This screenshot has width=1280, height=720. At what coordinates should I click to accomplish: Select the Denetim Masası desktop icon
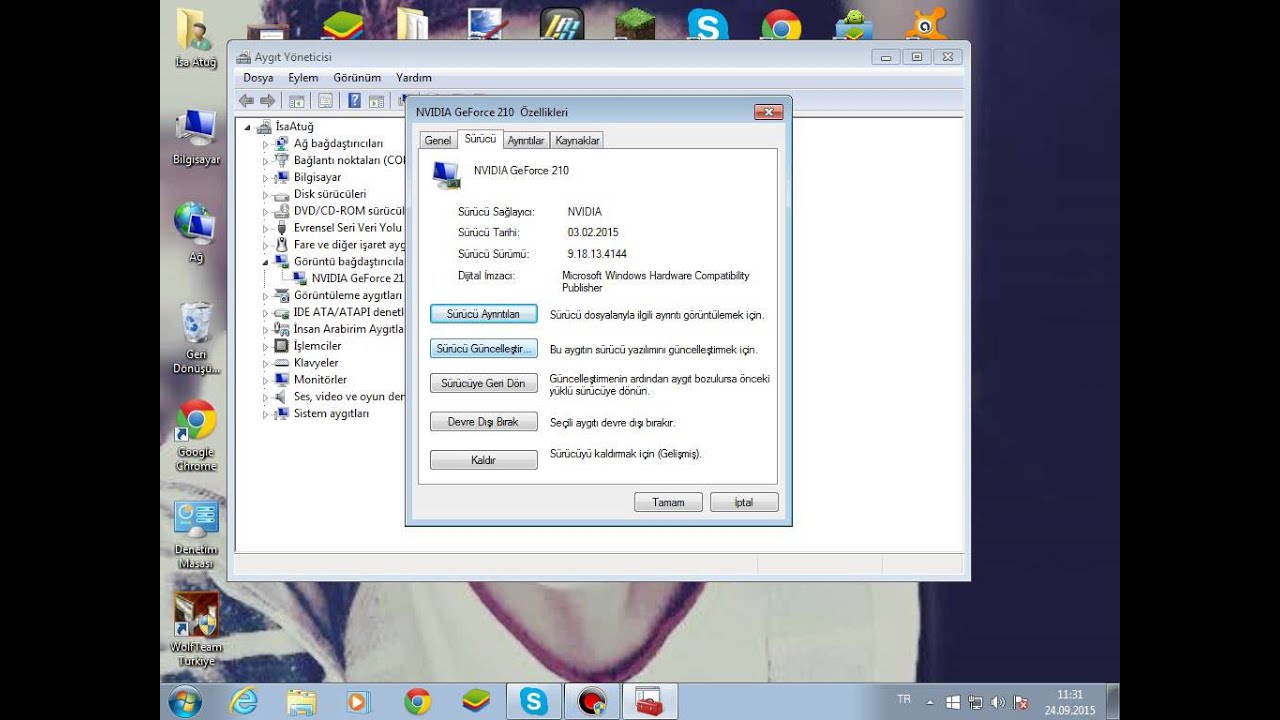[196, 534]
